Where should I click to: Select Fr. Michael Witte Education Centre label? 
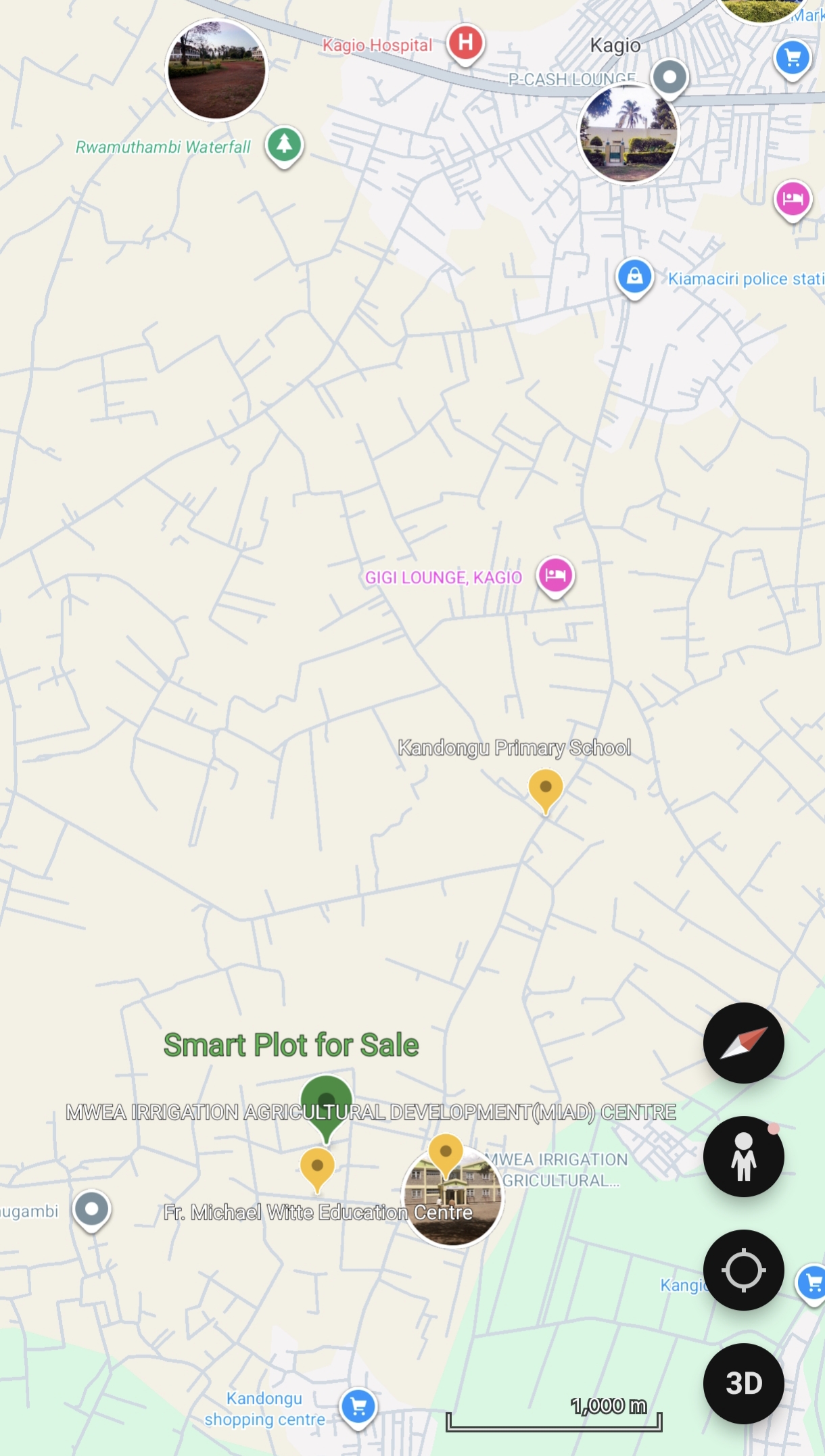(x=318, y=1213)
